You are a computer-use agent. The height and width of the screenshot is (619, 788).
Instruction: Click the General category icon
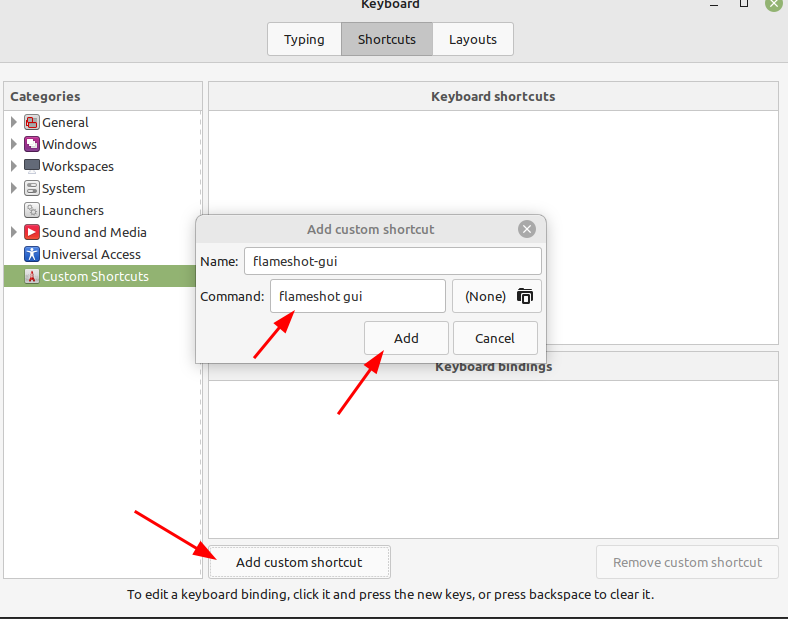pyautogui.click(x=31, y=123)
